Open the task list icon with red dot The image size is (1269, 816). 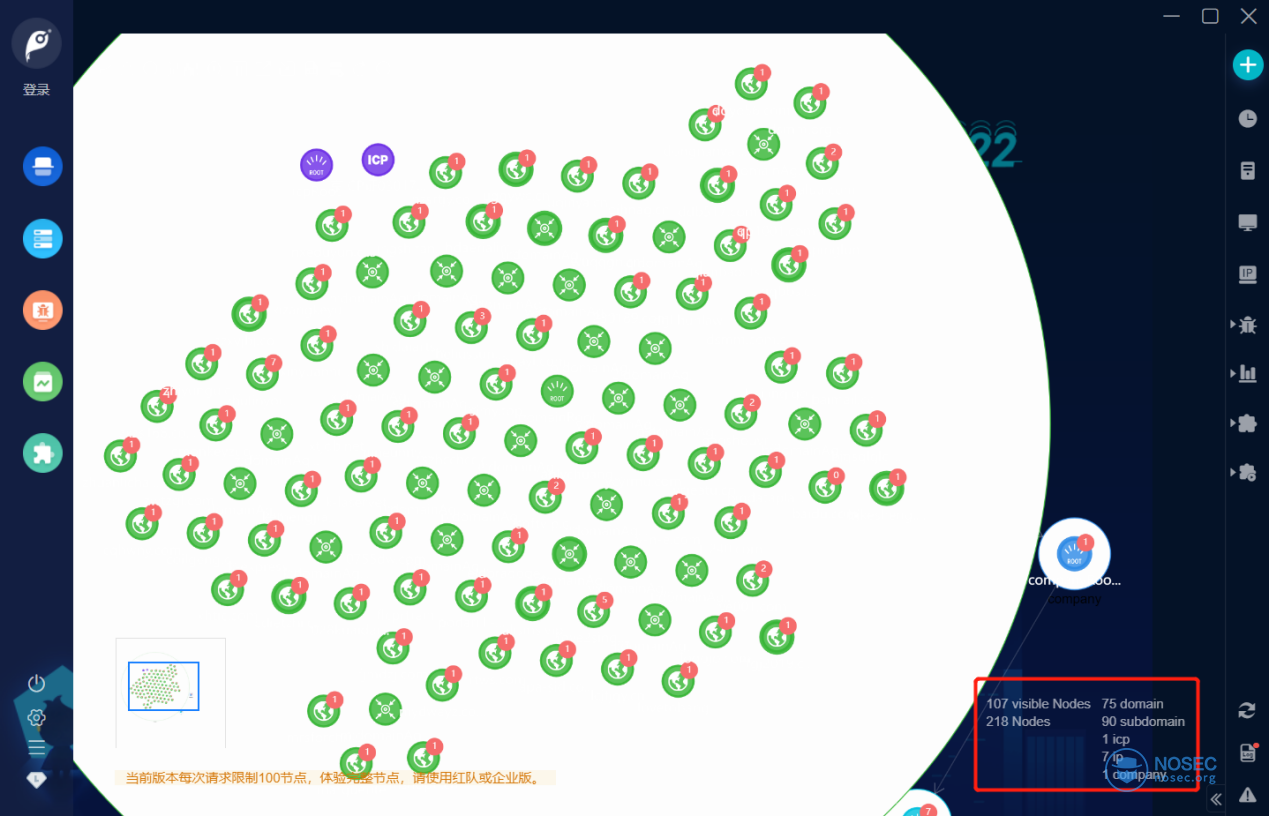[x=1247, y=753]
